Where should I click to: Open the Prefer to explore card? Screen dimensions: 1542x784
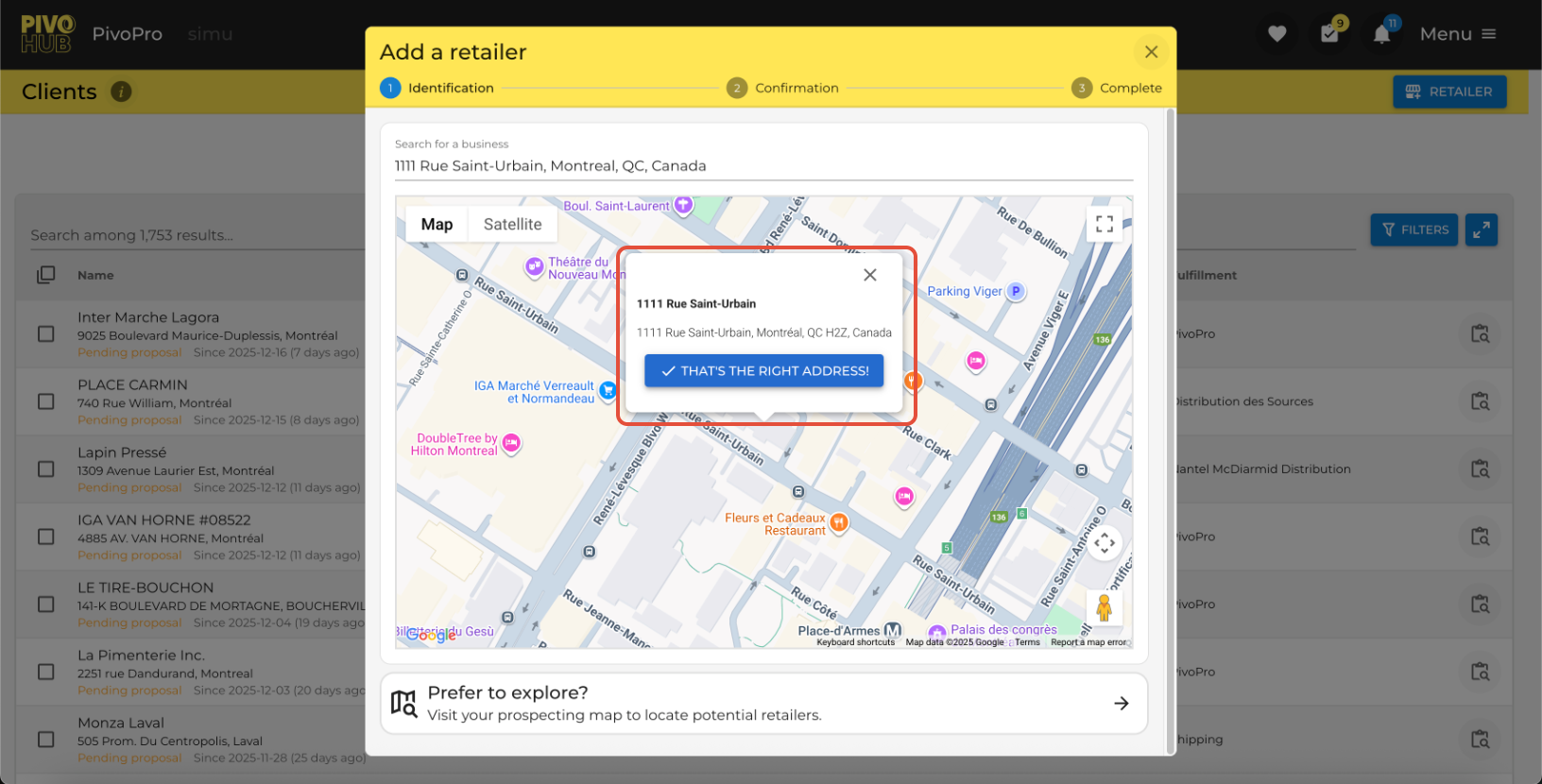(763, 703)
